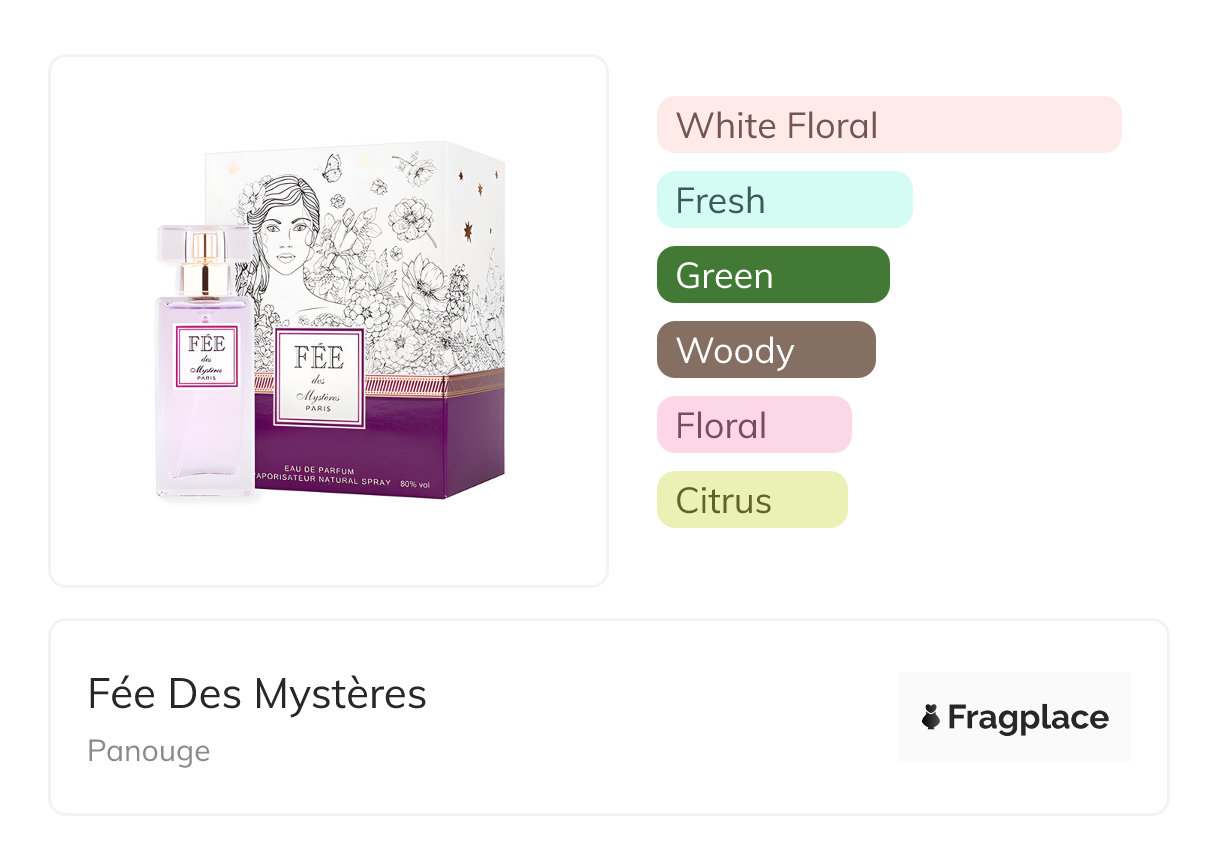Click the purple perfume bottle image
This screenshot has height=864, width=1218.
[x=205, y=360]
